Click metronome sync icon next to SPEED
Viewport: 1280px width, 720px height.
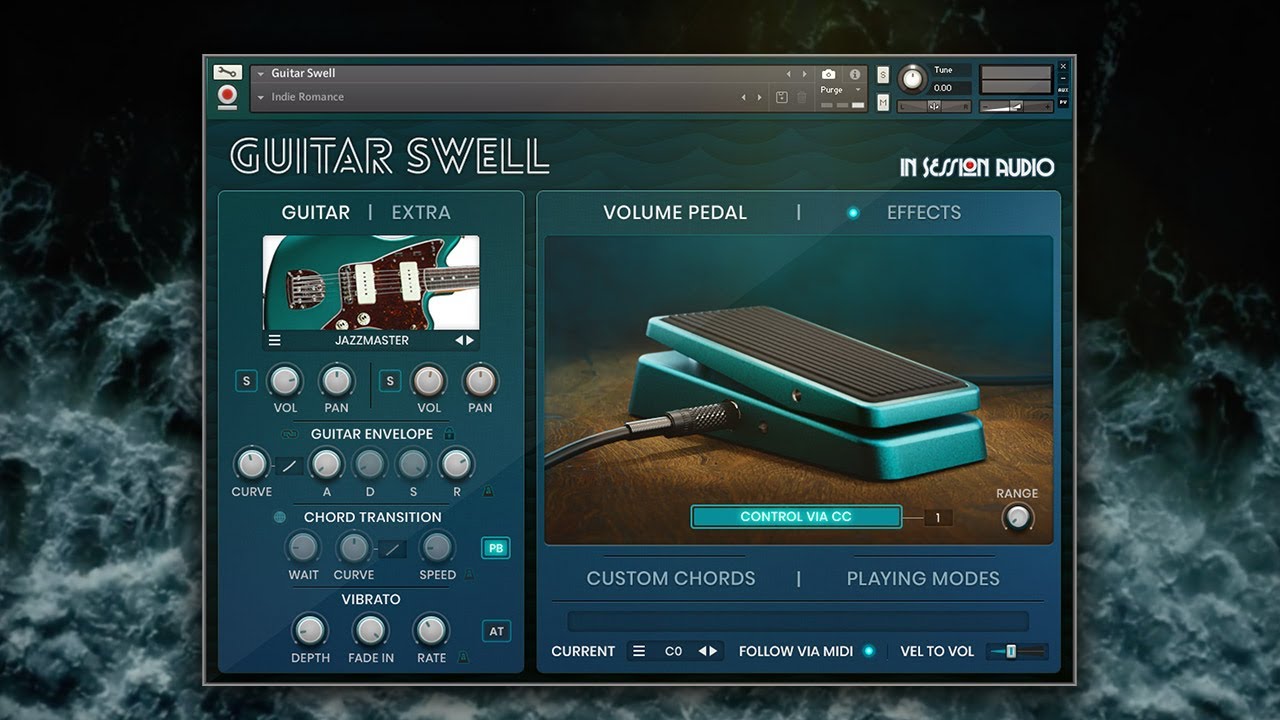469,575
